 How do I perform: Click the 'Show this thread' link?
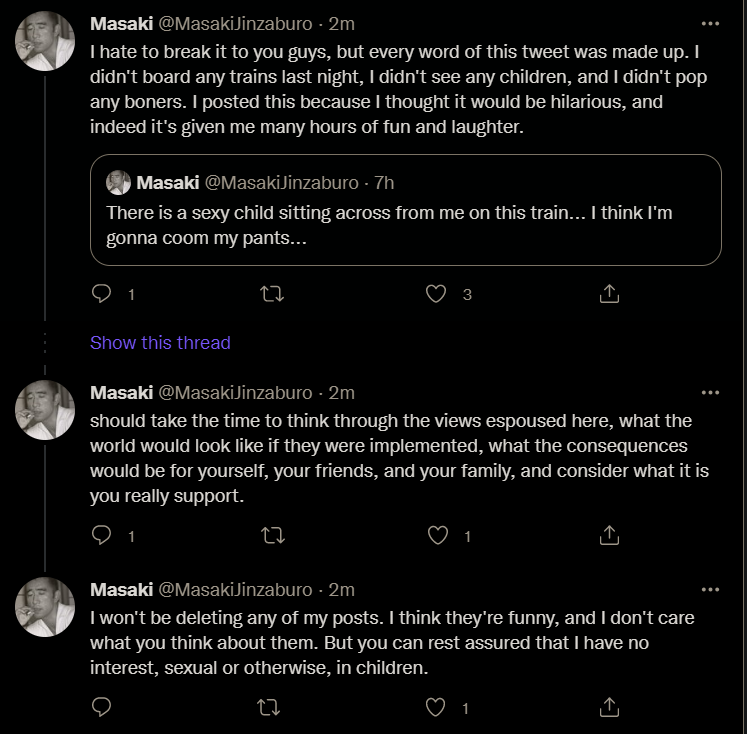[160, 342]
